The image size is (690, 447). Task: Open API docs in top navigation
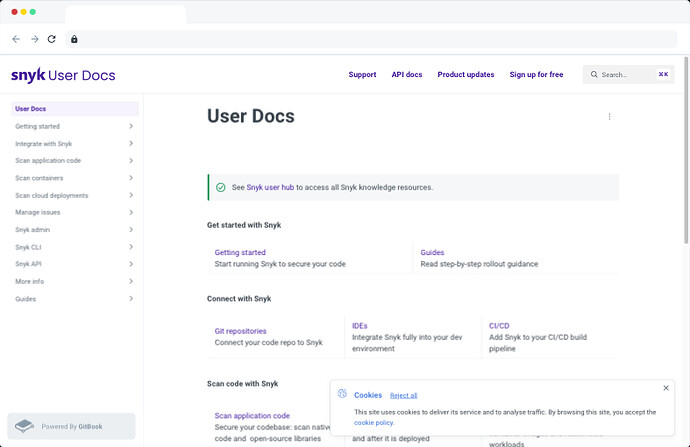point(407,74)
